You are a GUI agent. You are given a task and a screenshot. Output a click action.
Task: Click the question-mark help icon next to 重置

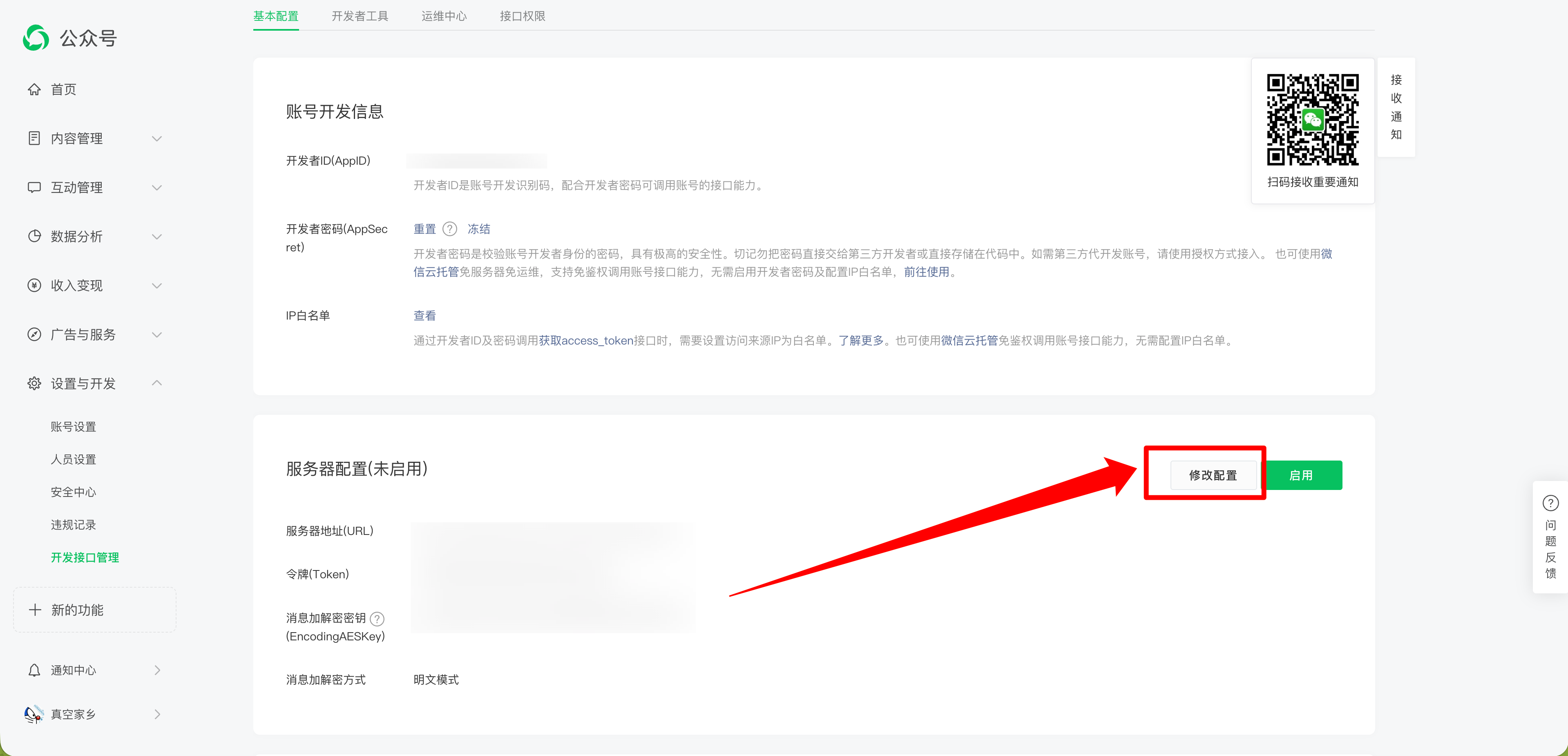coord(449,229)
